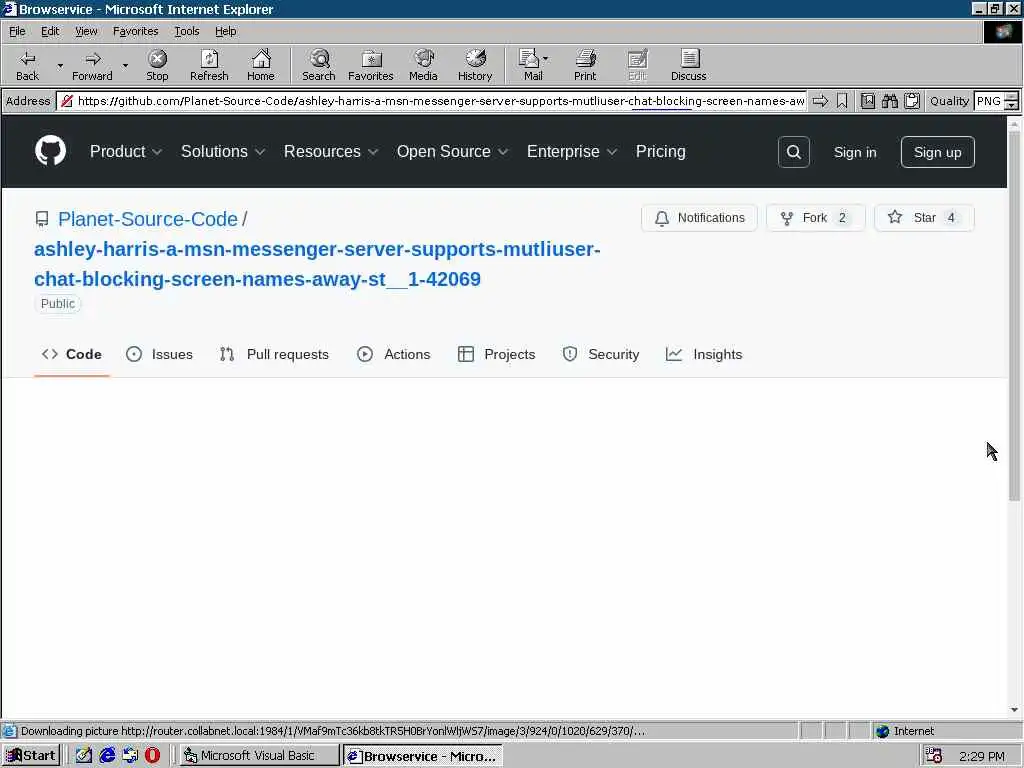The width and height of the screenshot is (1024, 768).
Task: Click the GitHub search magnifier button
Action: click(x=793, y=152)
